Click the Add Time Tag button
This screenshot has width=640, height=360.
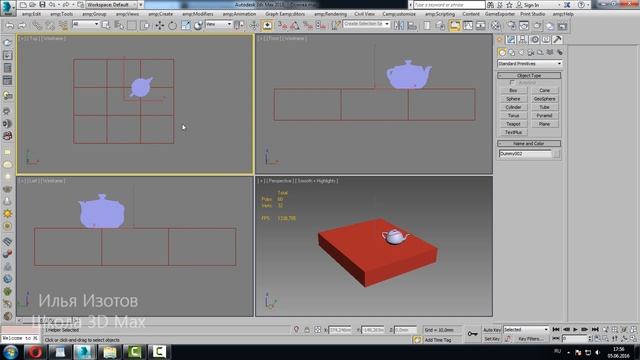pos(438,340)
